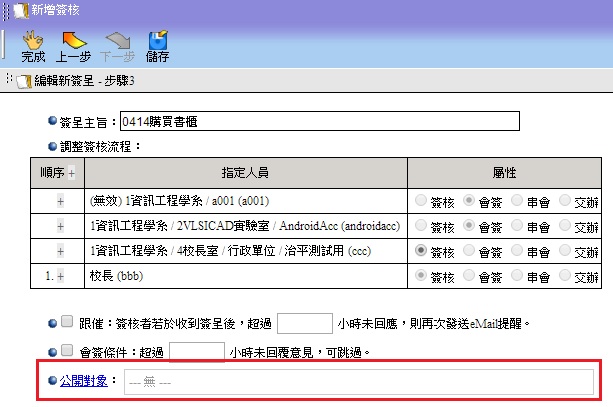Click the 下一步 (Next step) icon
Viewport: 613px width, 407px height.
click(117, 45)
